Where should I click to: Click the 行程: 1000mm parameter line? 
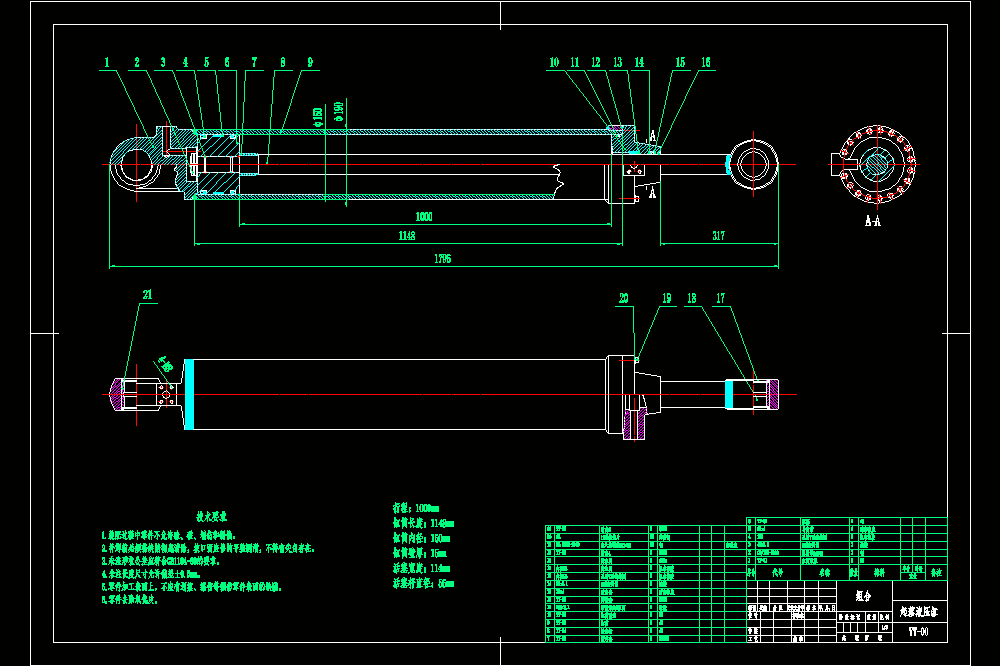416,508
